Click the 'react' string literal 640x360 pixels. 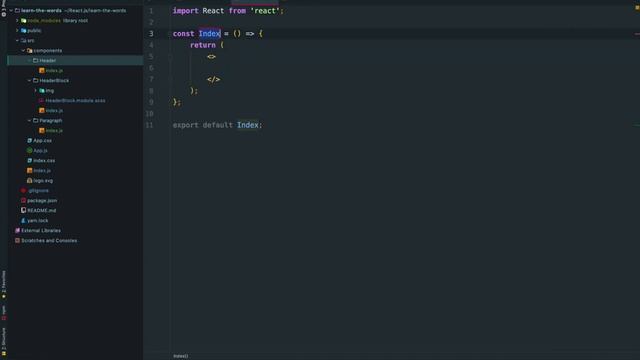pyautogui.click(x=265, y=11)
